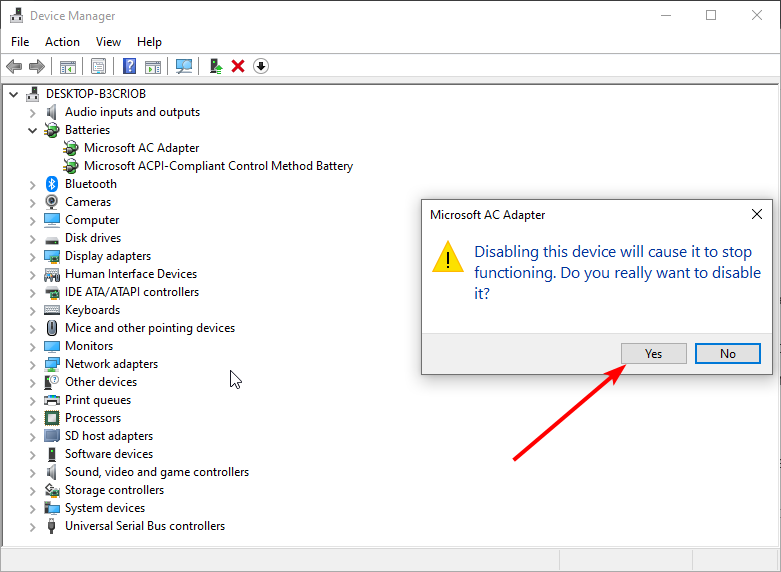Viewport: 781px width, 572px height.
Task: Click the Mice and other pointing devices icon
Action: 52,328
